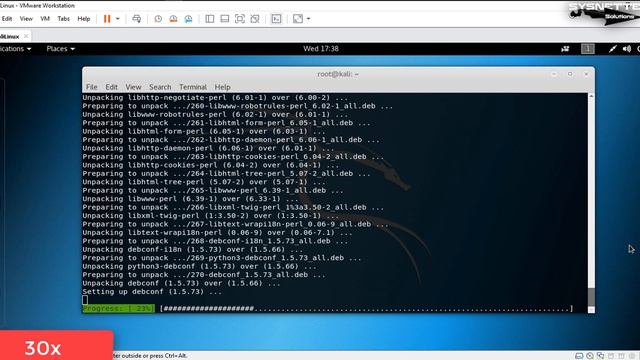The width and height of the screenshot is (640, 360).
Task: Open the VMware View menu
Action: 26,19
